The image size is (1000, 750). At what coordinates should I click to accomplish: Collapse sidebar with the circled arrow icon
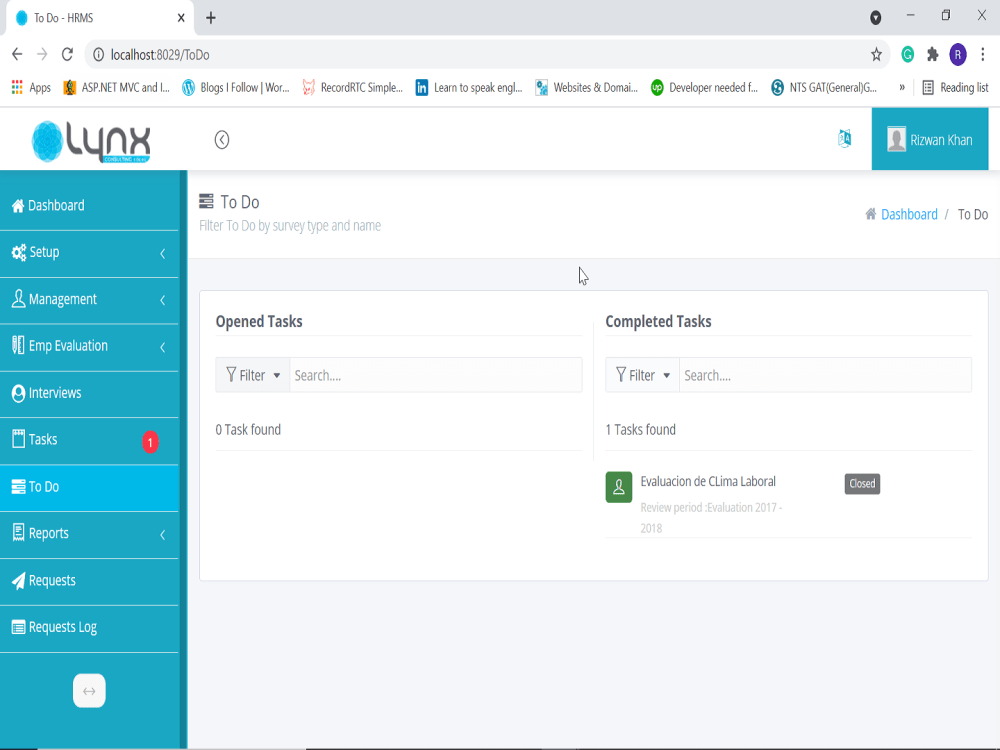point(221,140)
